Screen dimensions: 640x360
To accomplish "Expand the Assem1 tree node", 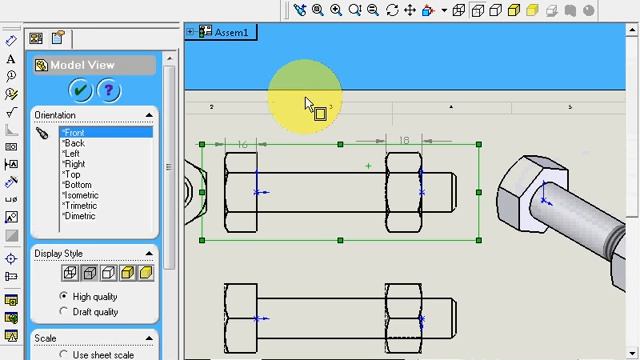I will coord(190,31).
